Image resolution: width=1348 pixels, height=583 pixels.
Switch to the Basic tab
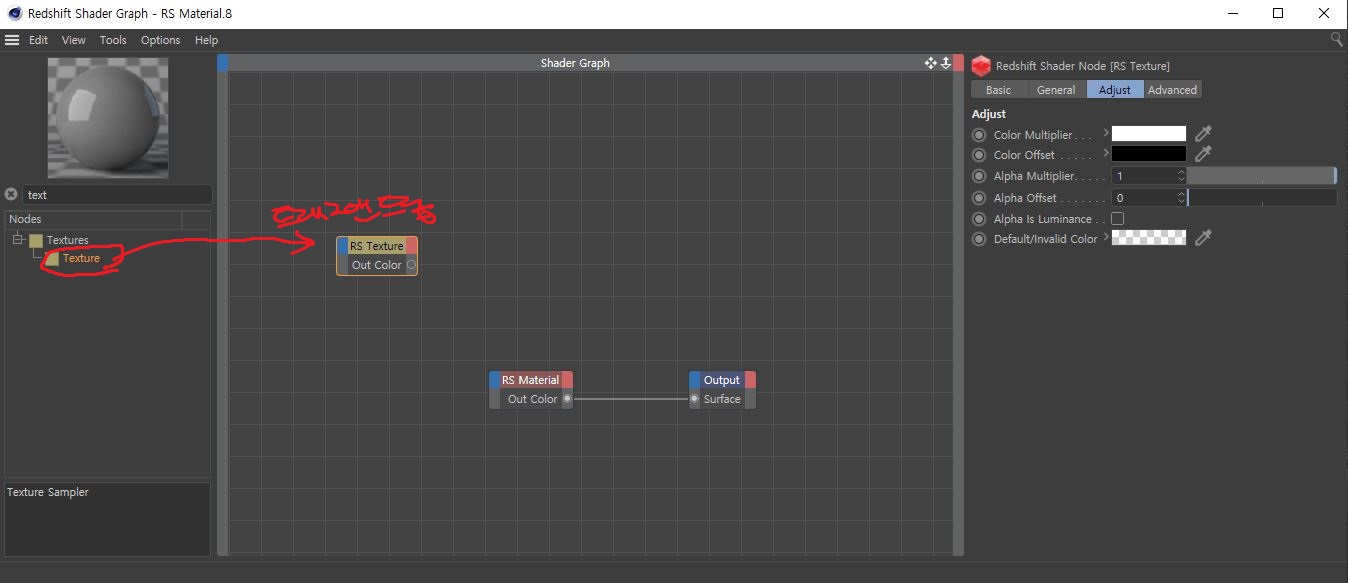click(998, 90)
